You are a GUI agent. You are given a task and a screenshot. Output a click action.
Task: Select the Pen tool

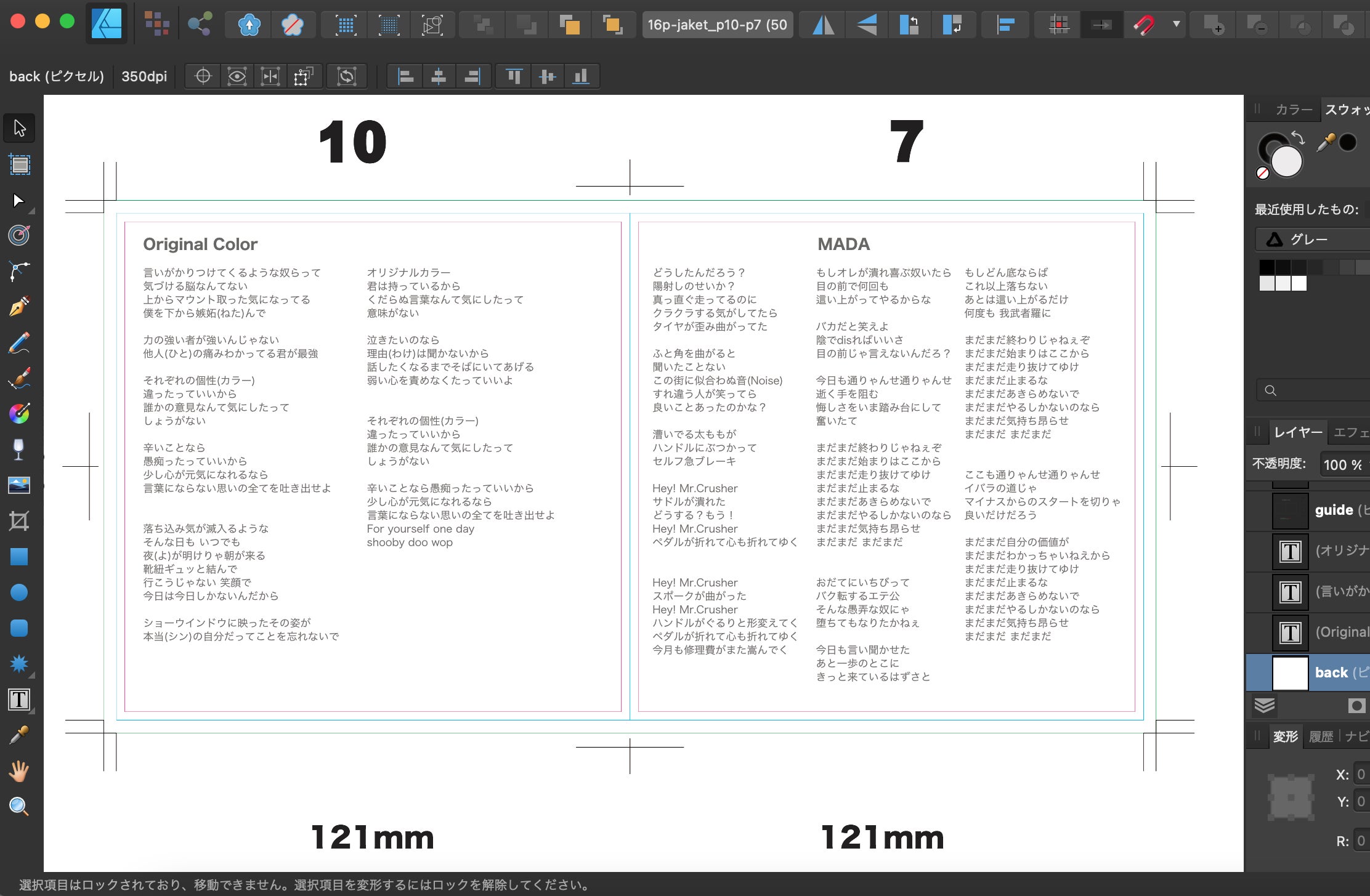tap(19, 306)
